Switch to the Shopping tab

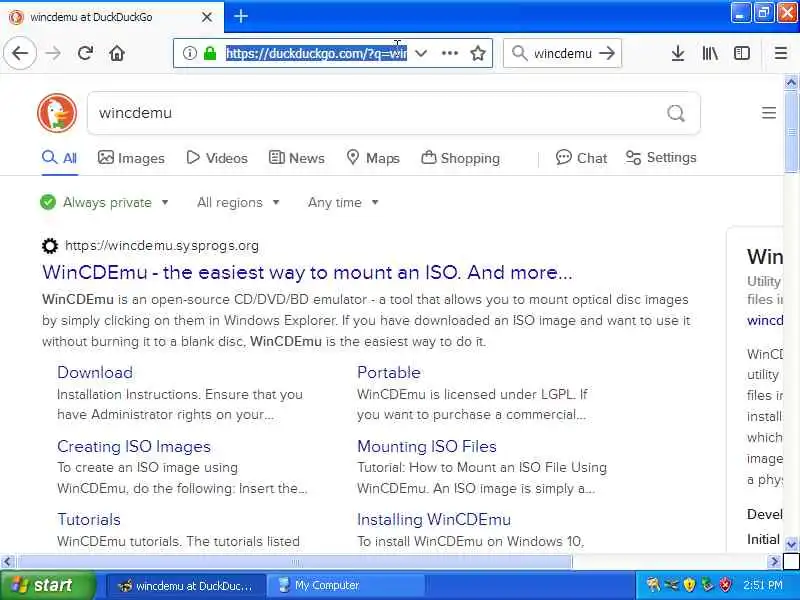(460, 158)
